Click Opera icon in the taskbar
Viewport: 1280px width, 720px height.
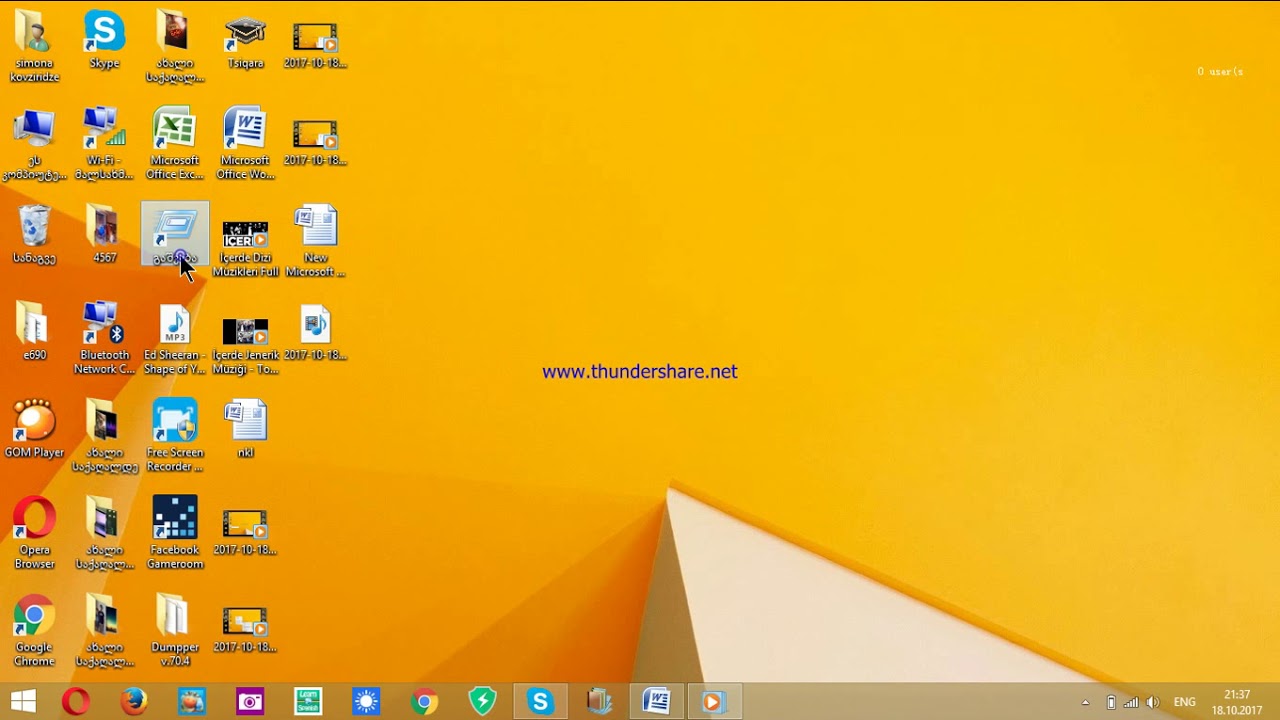point(76,702)
